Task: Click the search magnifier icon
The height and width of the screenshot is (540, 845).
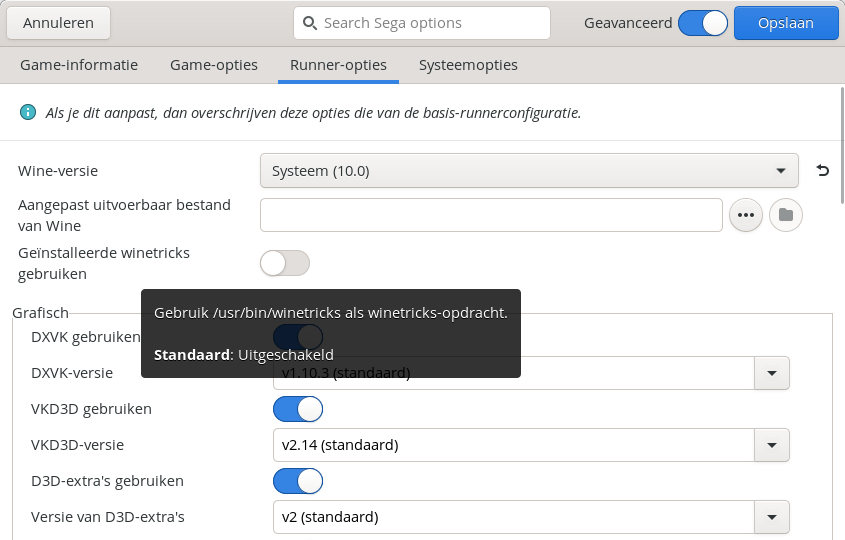Action: tap(310, 23)
